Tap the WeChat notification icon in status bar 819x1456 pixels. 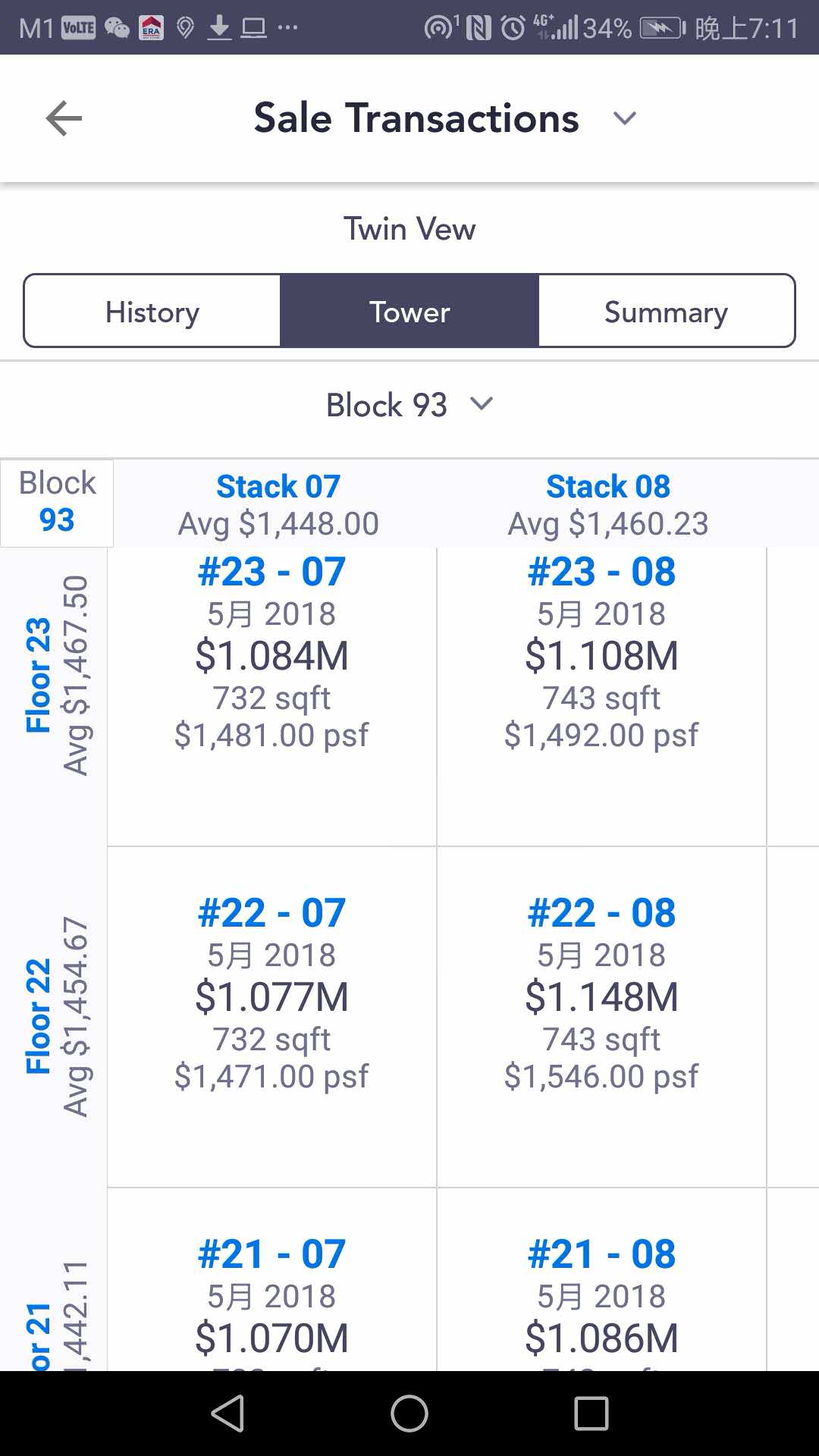click(x=117, y=28)
